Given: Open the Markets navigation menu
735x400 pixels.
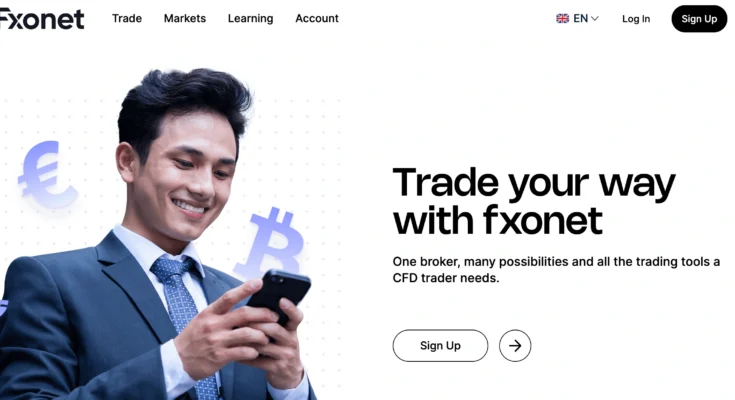Looking at the screenshot, I should coord(185,18).
